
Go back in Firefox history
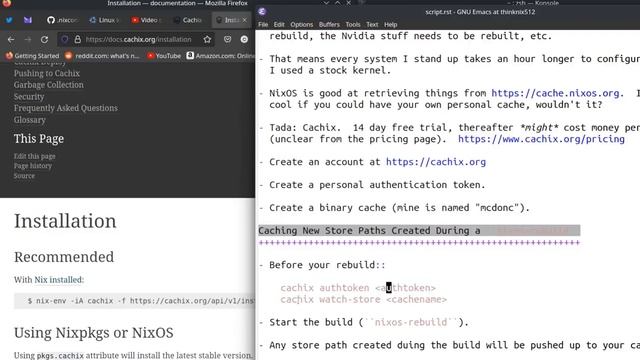click(11, 40)
